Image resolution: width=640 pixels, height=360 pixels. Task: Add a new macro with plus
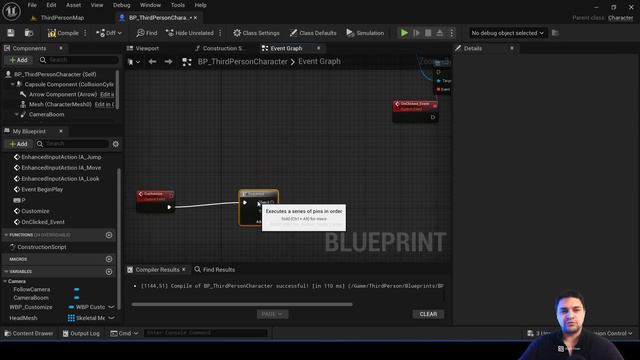pos(109,259)
